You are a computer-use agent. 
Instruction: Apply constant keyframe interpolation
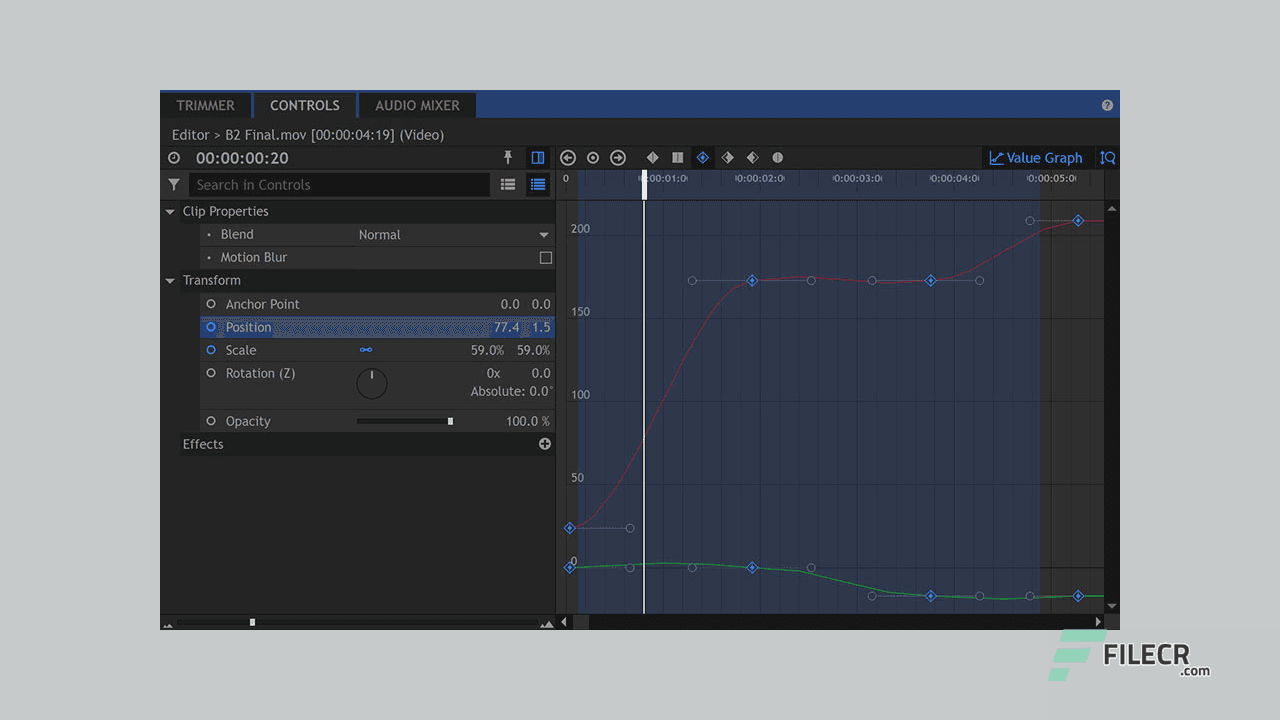[677, 157]
